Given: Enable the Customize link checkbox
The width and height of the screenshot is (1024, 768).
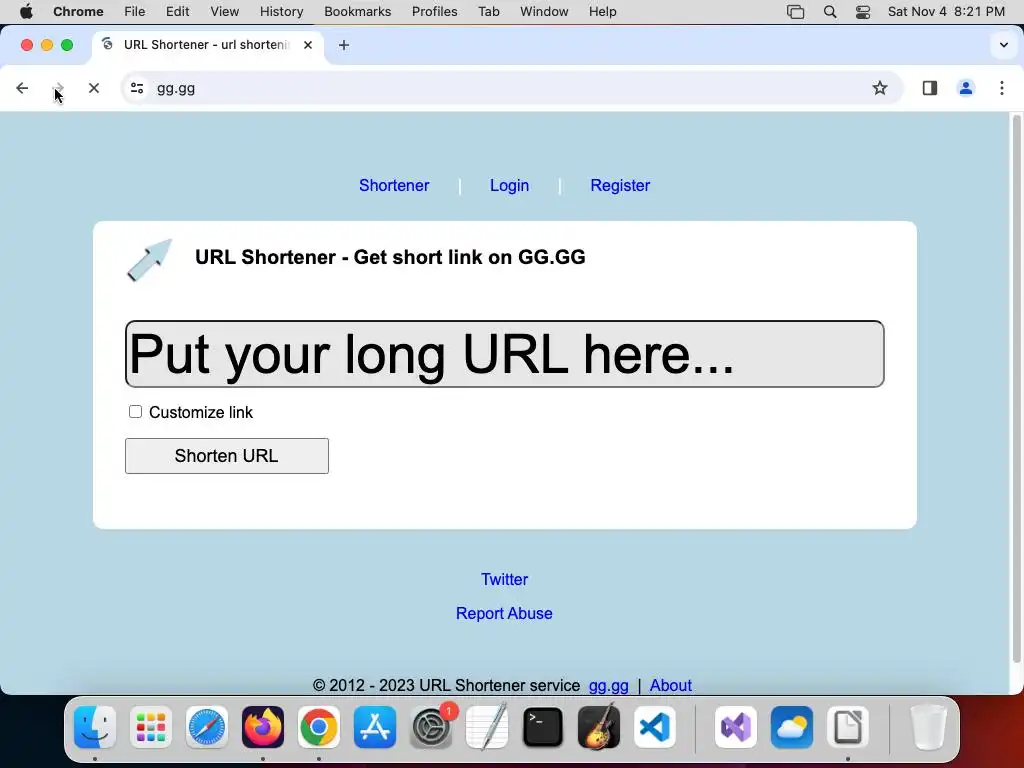Looking at the screenshot, I should (135, 411).
